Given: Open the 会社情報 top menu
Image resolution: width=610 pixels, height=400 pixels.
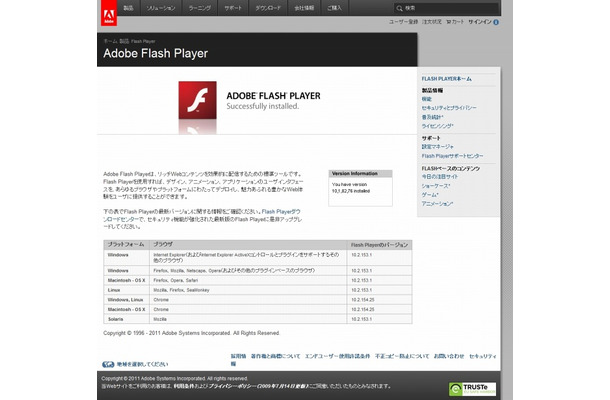Looking at the screenshot, I should point(304,8).
